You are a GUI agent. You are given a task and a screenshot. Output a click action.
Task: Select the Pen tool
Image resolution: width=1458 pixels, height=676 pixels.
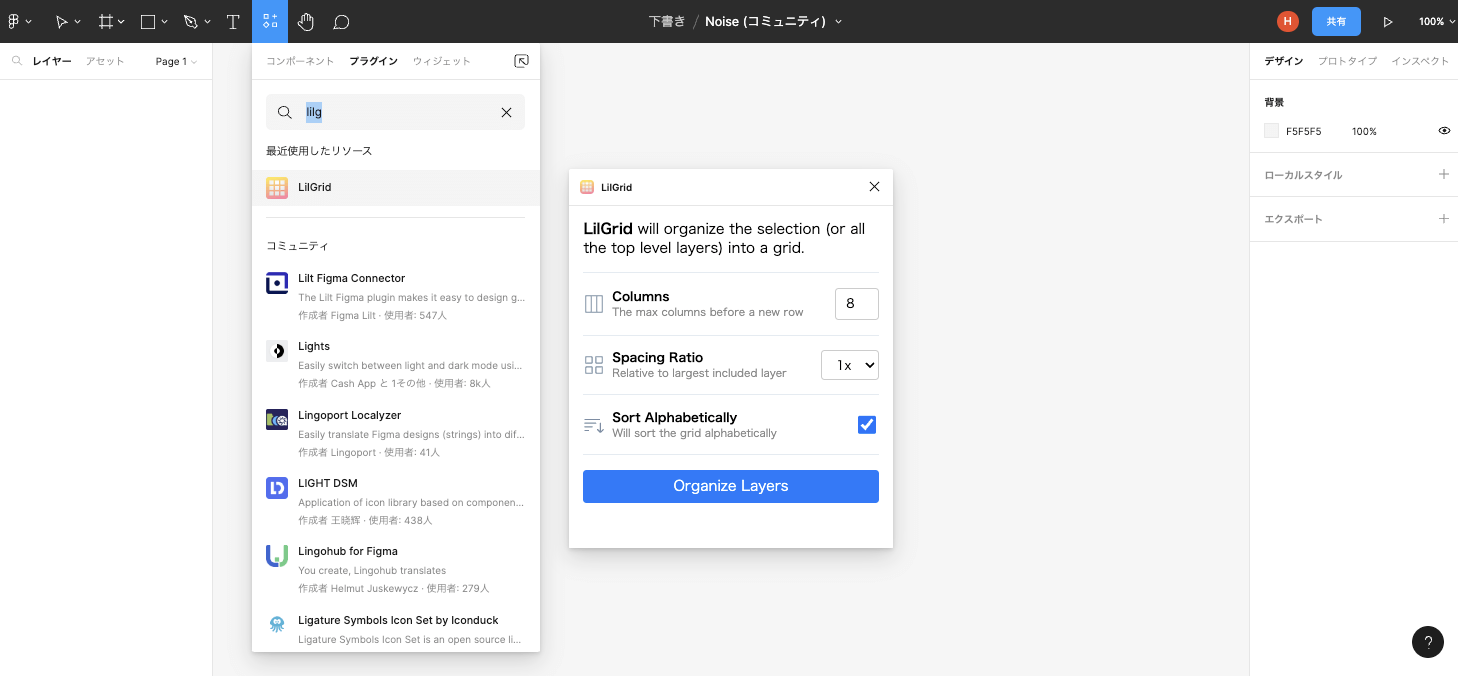191,21
